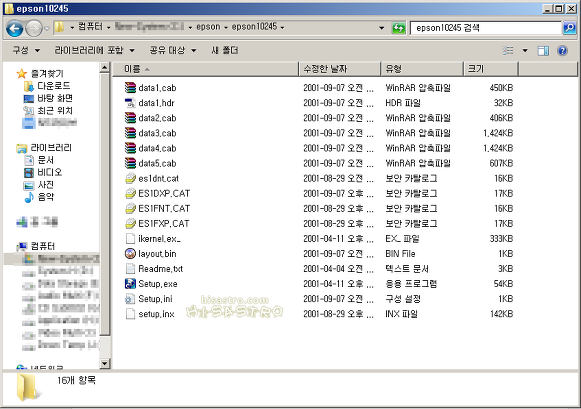581x409 pixels.
Task: Select the data1.cab file icon
Action: pyautogui.click(x=130, y=87)
